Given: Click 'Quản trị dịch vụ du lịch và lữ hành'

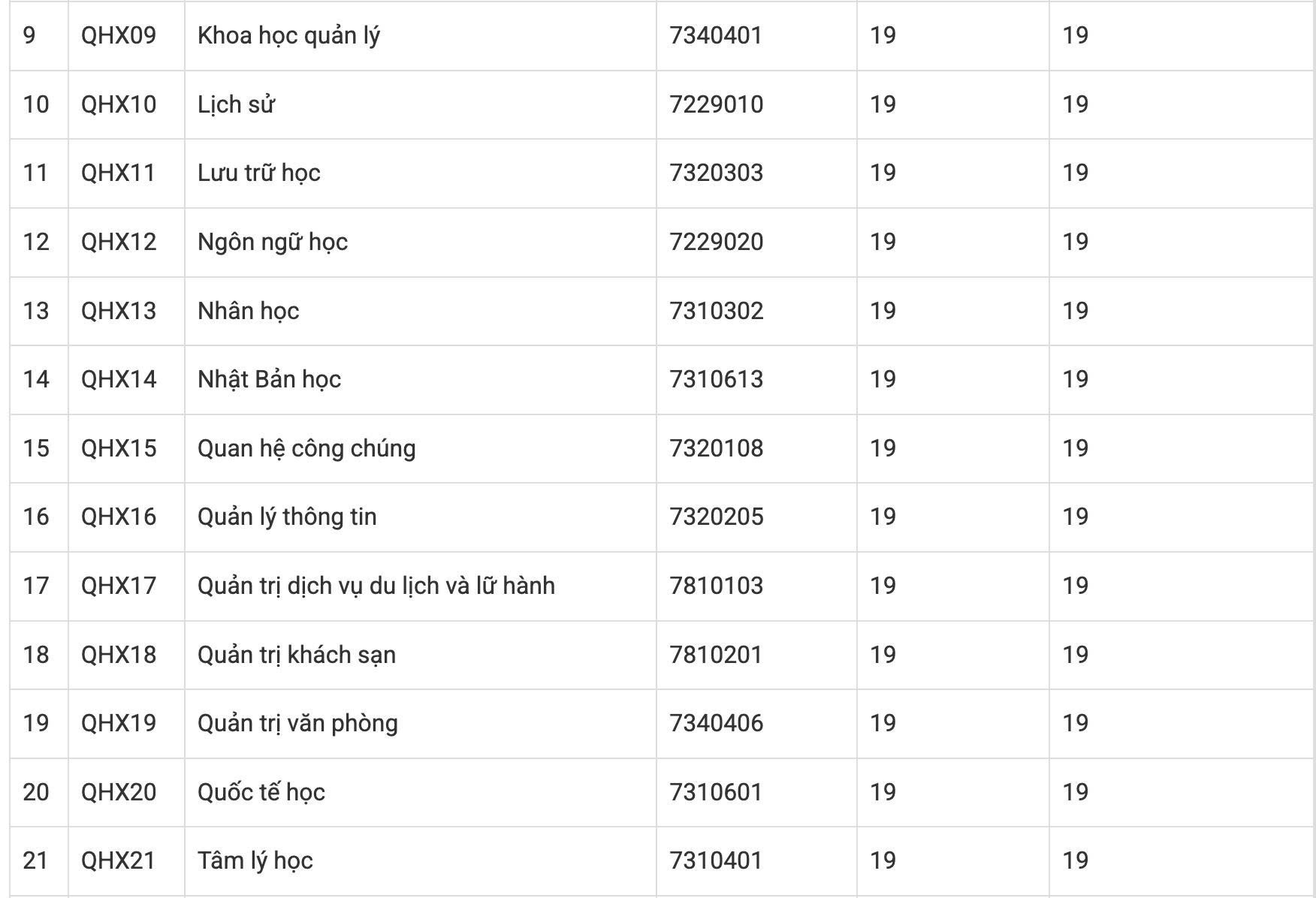Looking at the screenshot, I should tap(376, 586).
